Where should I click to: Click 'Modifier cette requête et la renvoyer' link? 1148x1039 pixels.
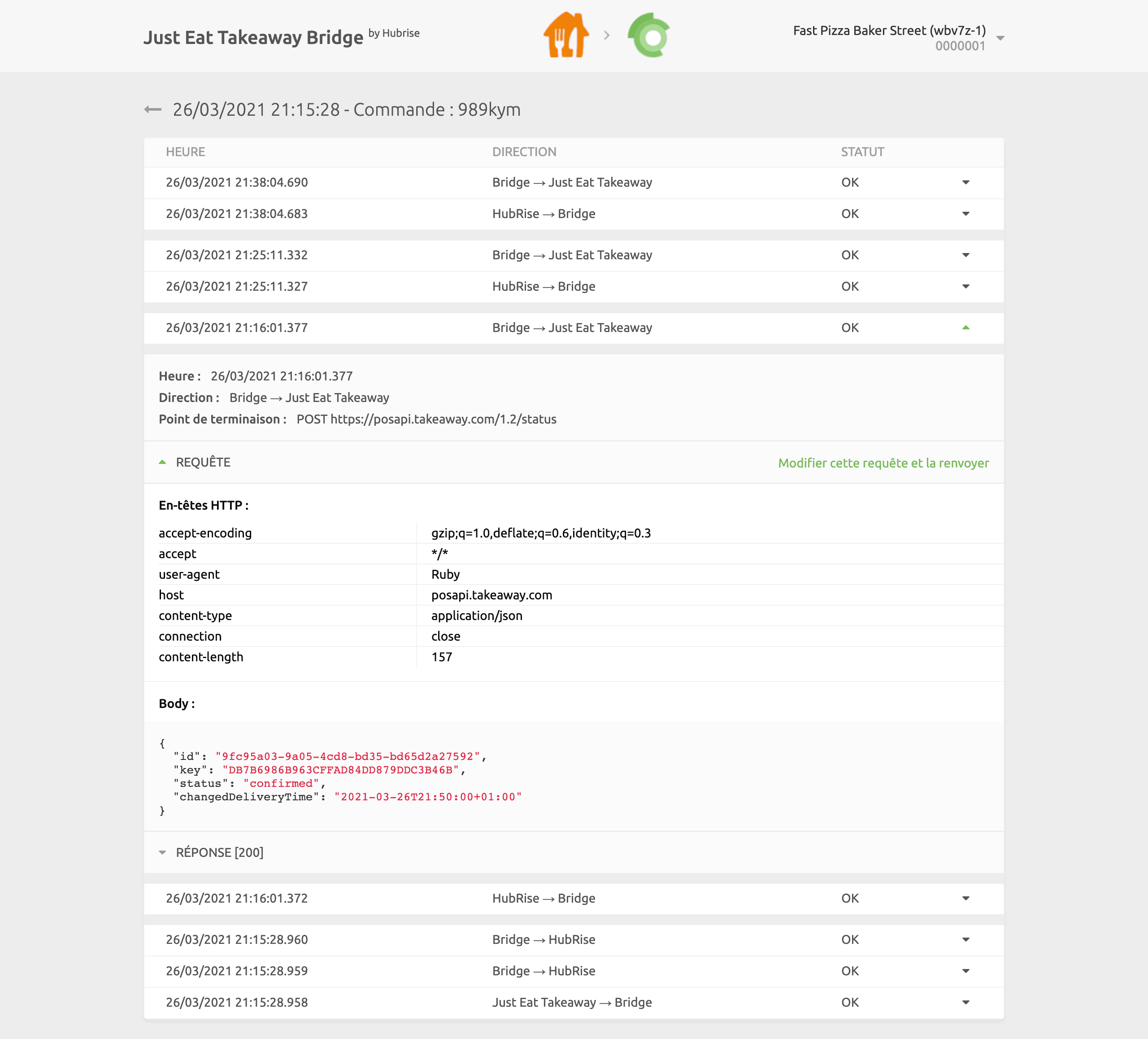point(883,463)
